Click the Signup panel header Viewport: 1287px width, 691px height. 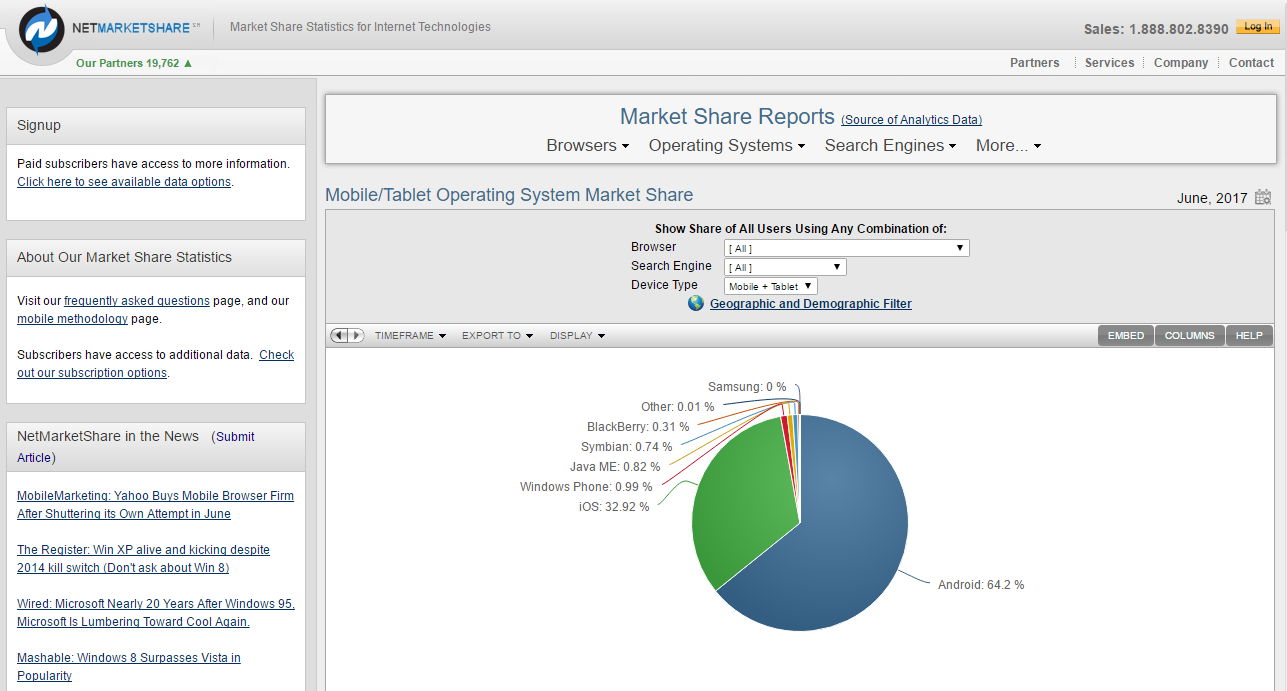pyautogui.click(x=156, y=126)
